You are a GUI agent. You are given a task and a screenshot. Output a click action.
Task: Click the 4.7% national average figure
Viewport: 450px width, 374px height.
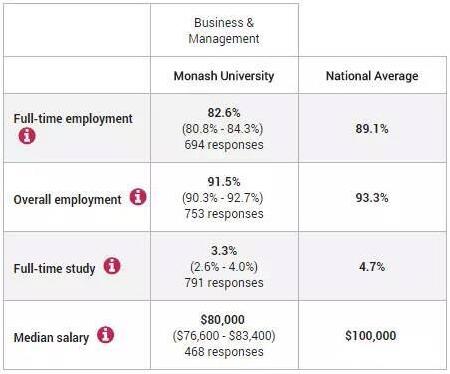tap(372, 267)
